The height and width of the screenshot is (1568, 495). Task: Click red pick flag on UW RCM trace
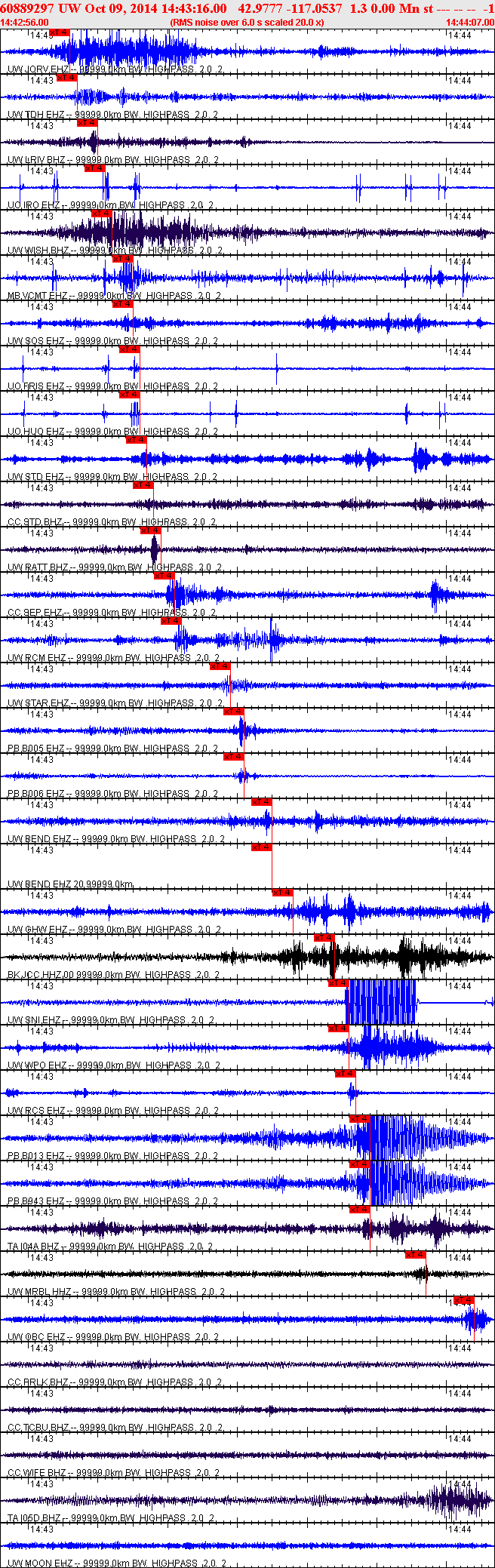[x=171, y=621]
